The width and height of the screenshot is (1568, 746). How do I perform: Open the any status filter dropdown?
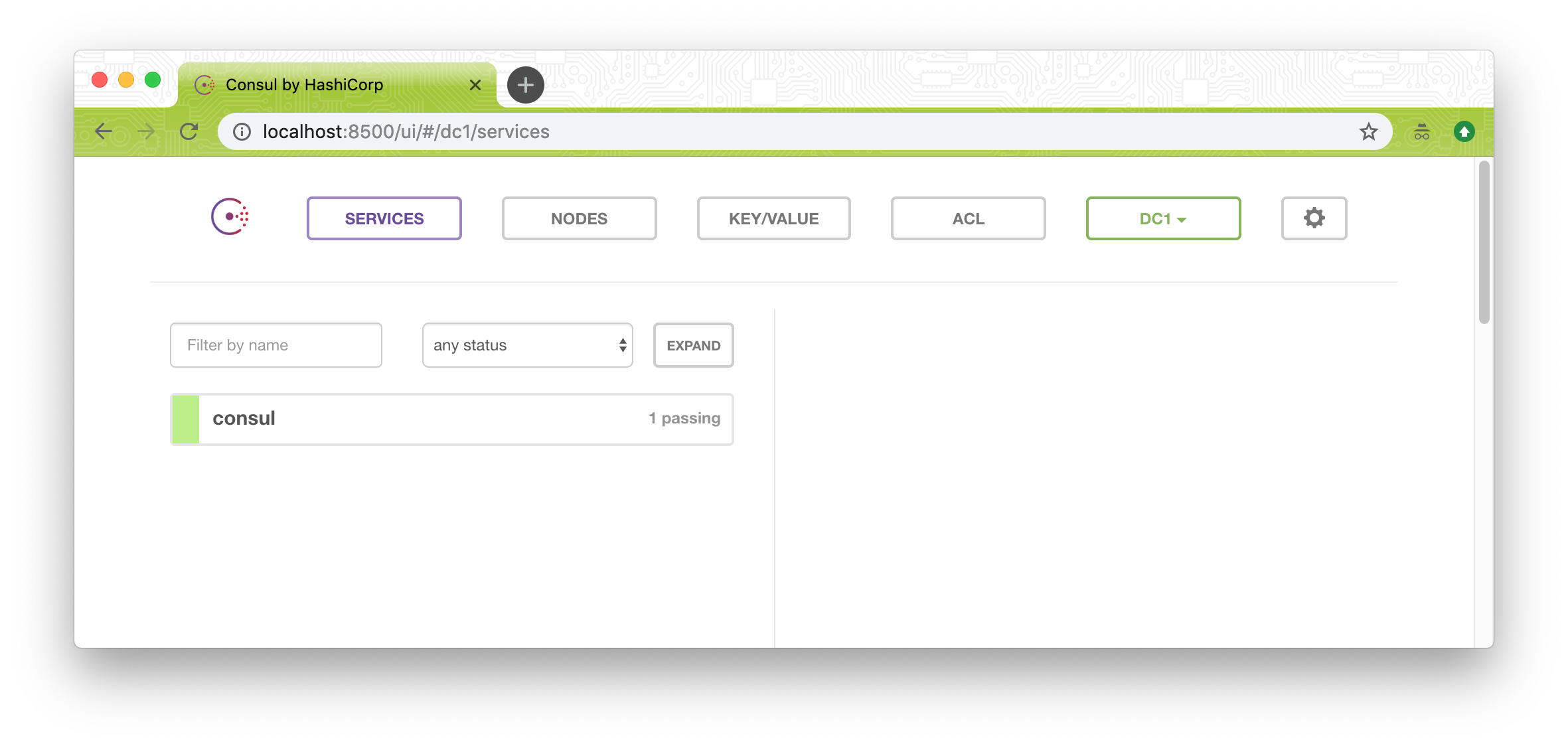click(x=527, y=345)
